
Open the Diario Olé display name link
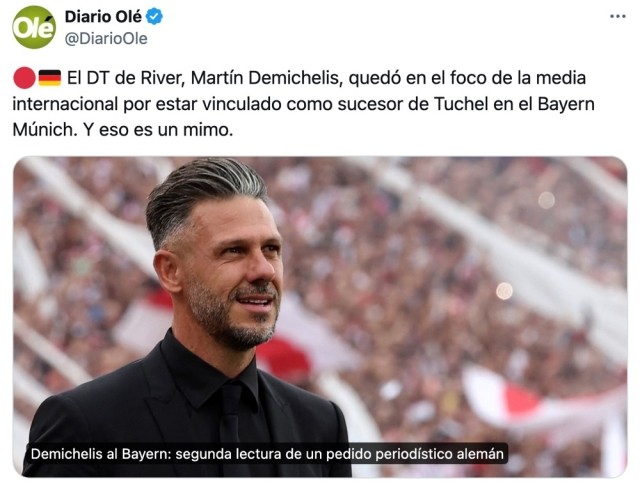pyautogui.click(x=103, y=17)
